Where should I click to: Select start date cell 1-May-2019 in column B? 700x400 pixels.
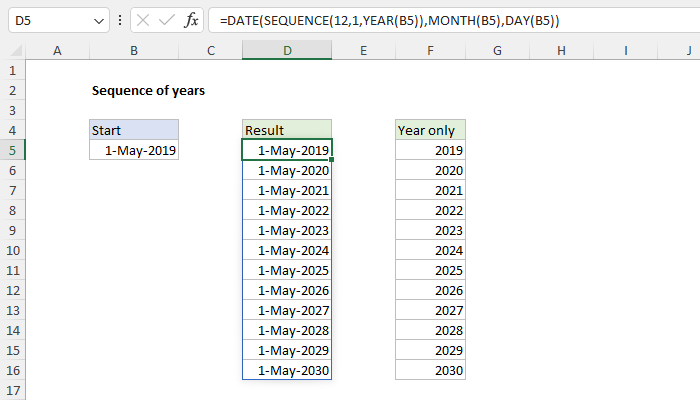tap(134, 150)
